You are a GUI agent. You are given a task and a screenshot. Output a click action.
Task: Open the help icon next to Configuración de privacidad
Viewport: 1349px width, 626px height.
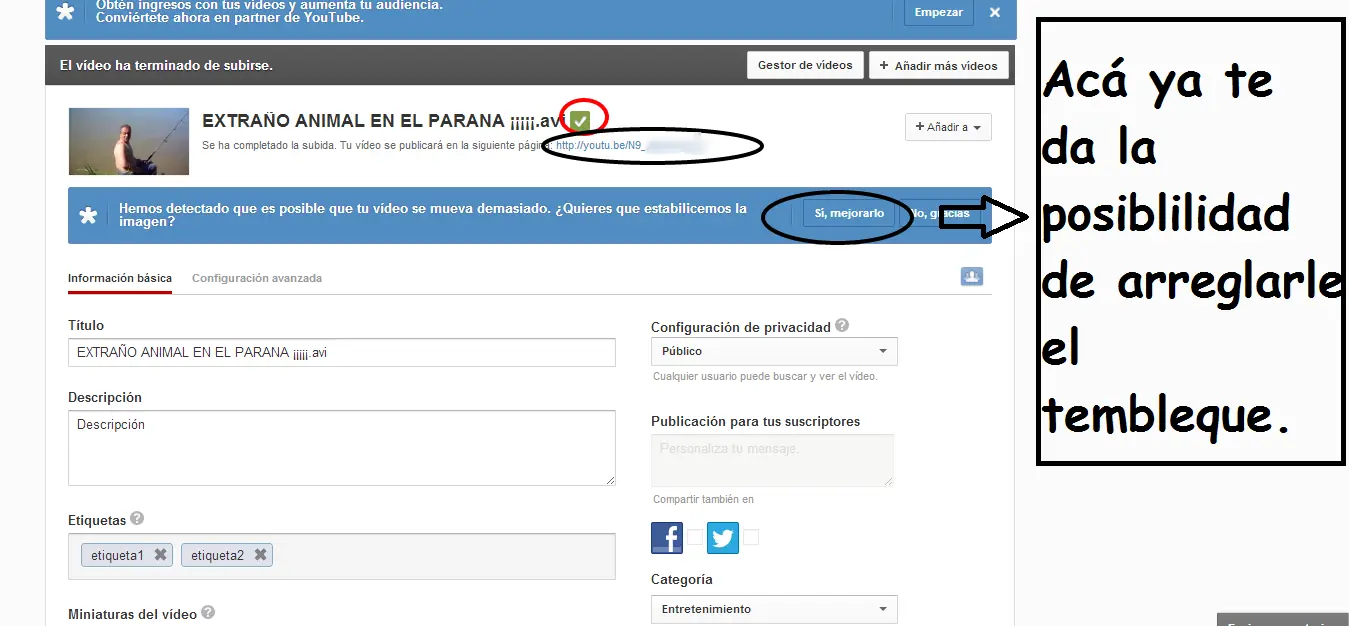point(842,325)
